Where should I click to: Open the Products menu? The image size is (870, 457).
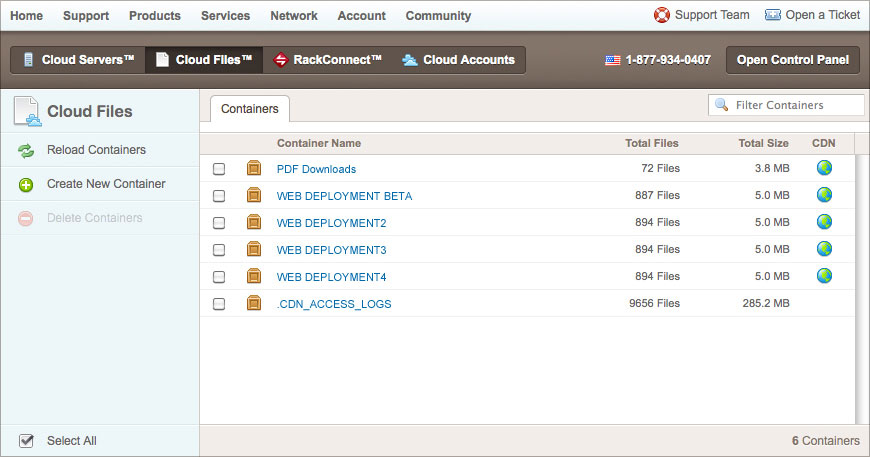[155, 16]
